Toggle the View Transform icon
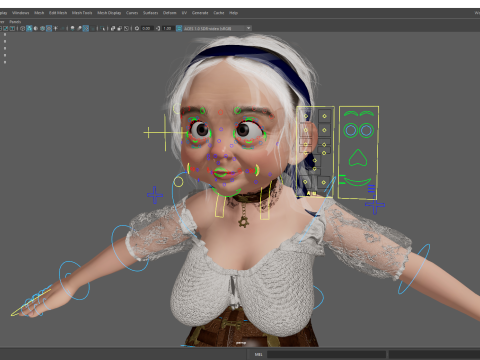 click(x=179, y=28)
